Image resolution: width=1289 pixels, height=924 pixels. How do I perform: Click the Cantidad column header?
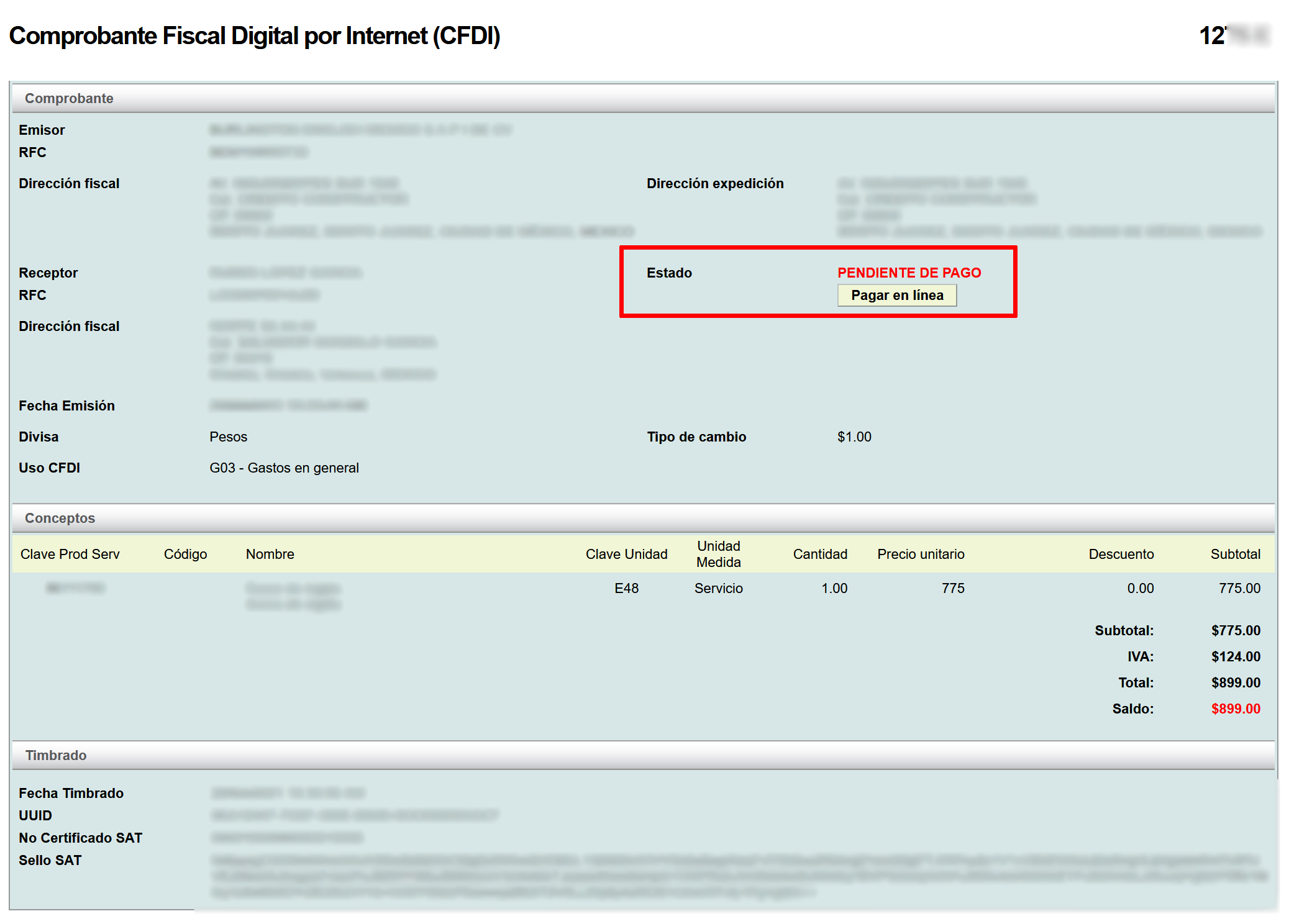click(819, 554)
